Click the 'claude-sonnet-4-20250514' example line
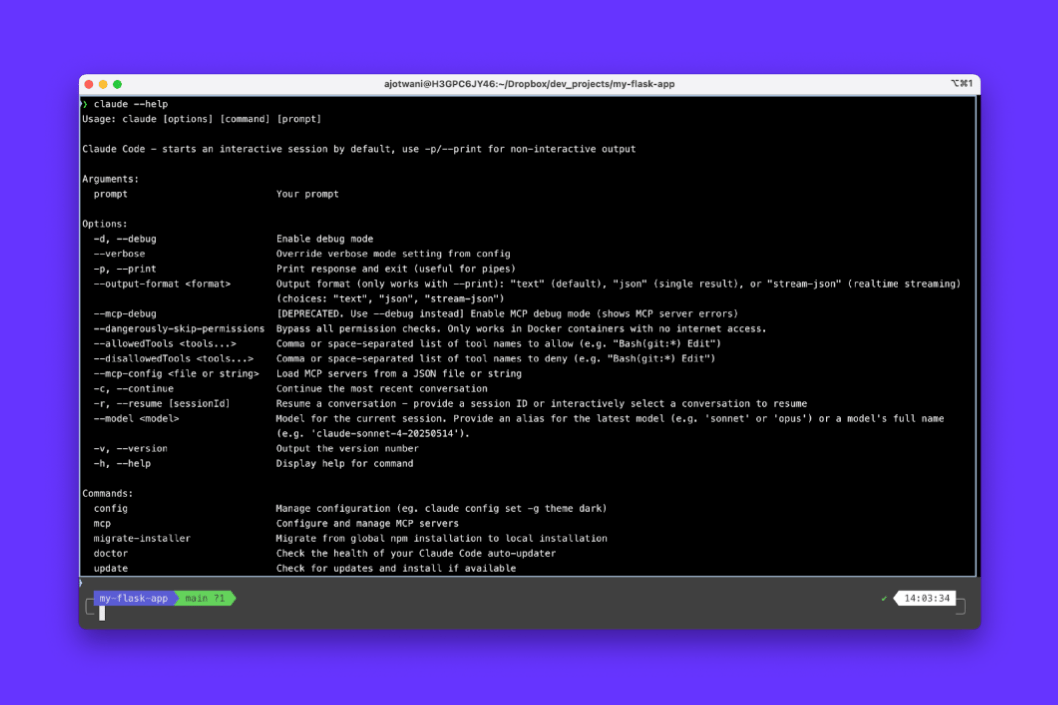Image resolution: width=1058 pixels, height=705 pixels. point(372,434)
